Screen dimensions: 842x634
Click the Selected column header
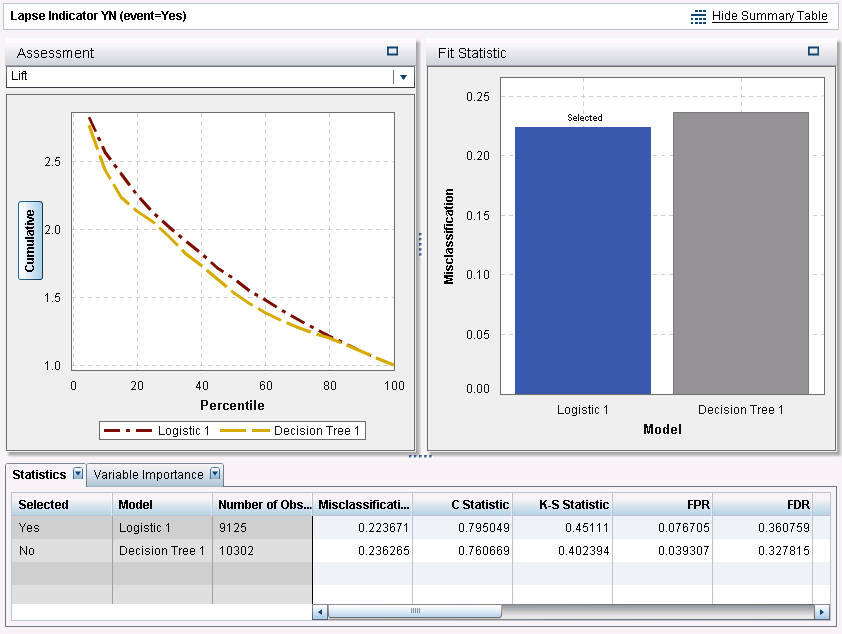pyautogui.click(x=62, y=505)
